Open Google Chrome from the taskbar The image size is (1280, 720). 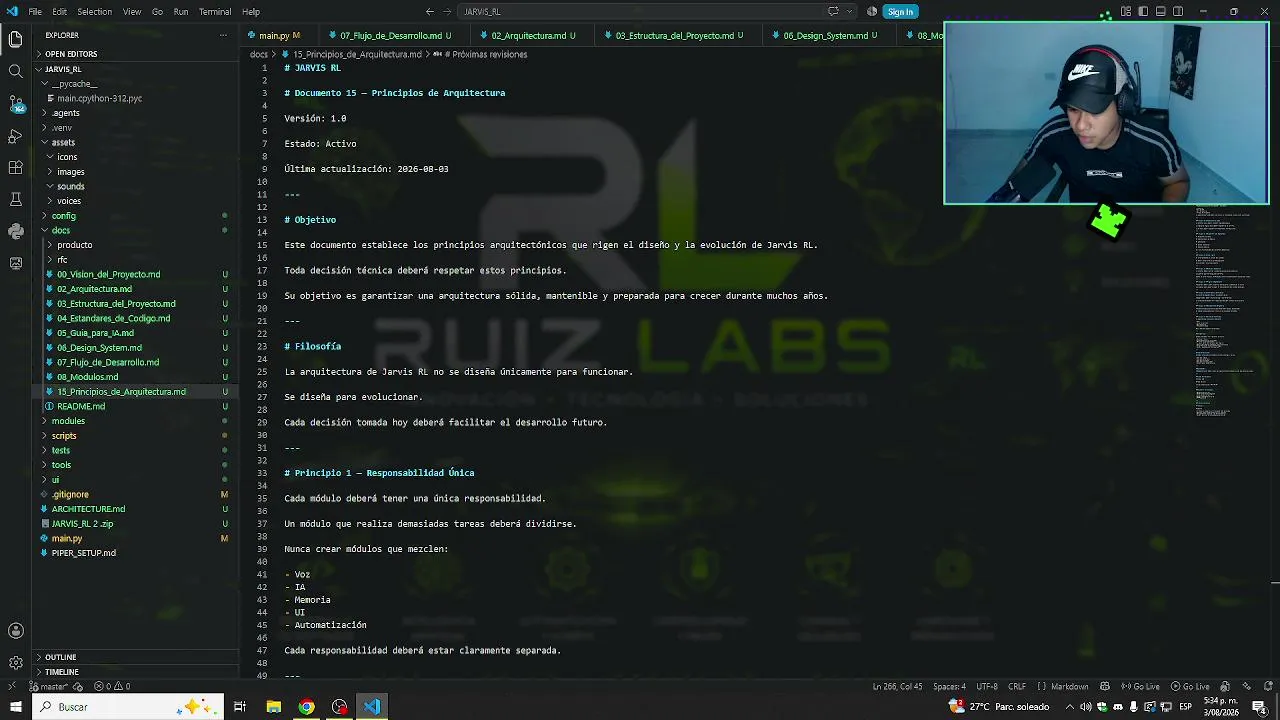tap(306, 707)
